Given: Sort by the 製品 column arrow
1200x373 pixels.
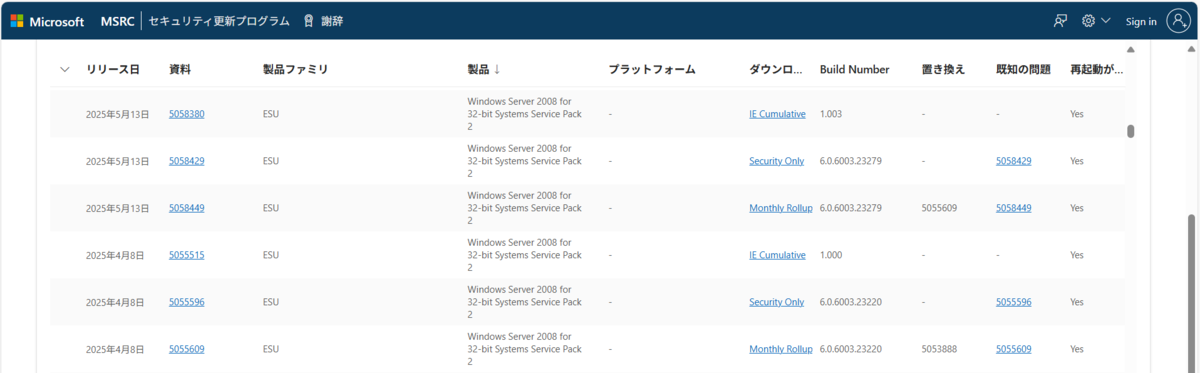Looking at the screenshot, I should coord(497,69).
